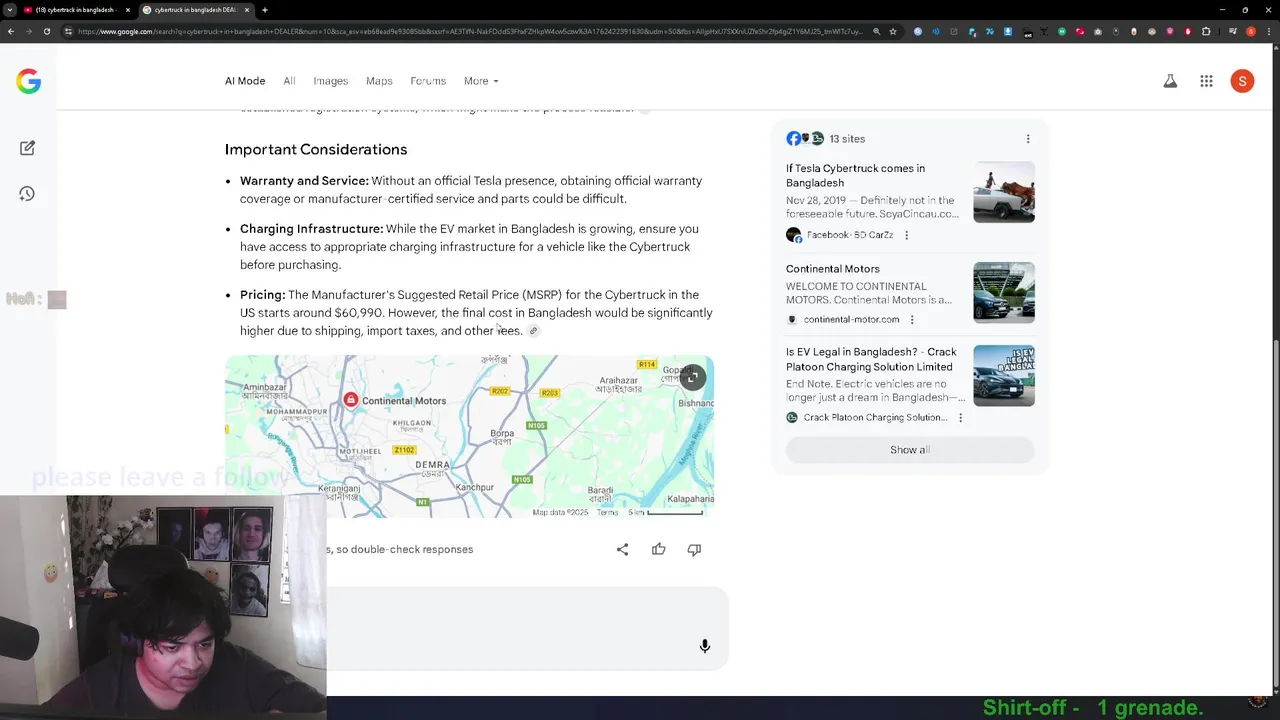Image resolution: width=1280 pixels, height=720 pixels.
Task: Open tab search dropdown arrow
Action: point(10,10)
